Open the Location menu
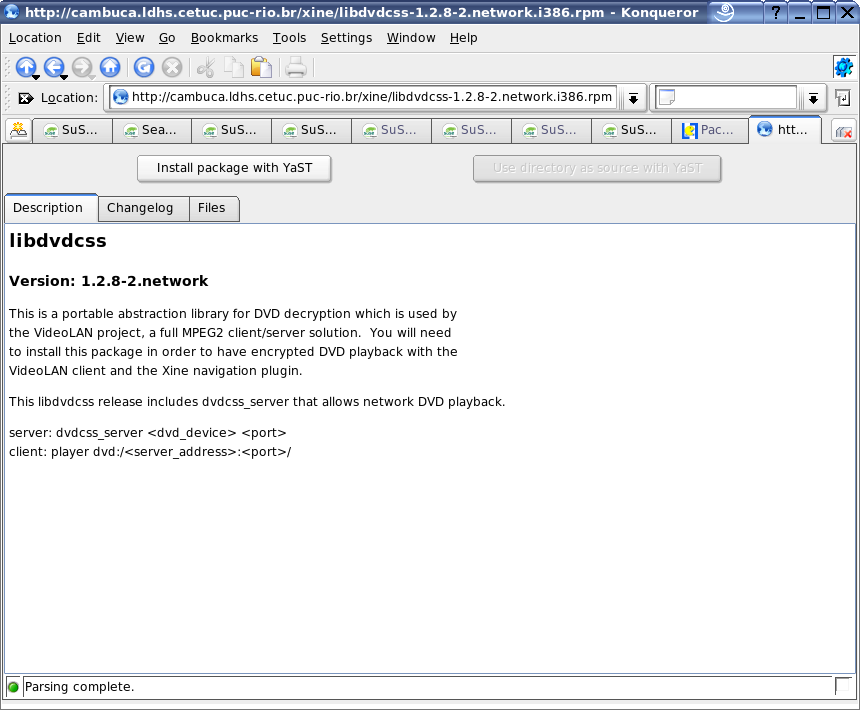This screenshot has width=860, height=710. 35,38
